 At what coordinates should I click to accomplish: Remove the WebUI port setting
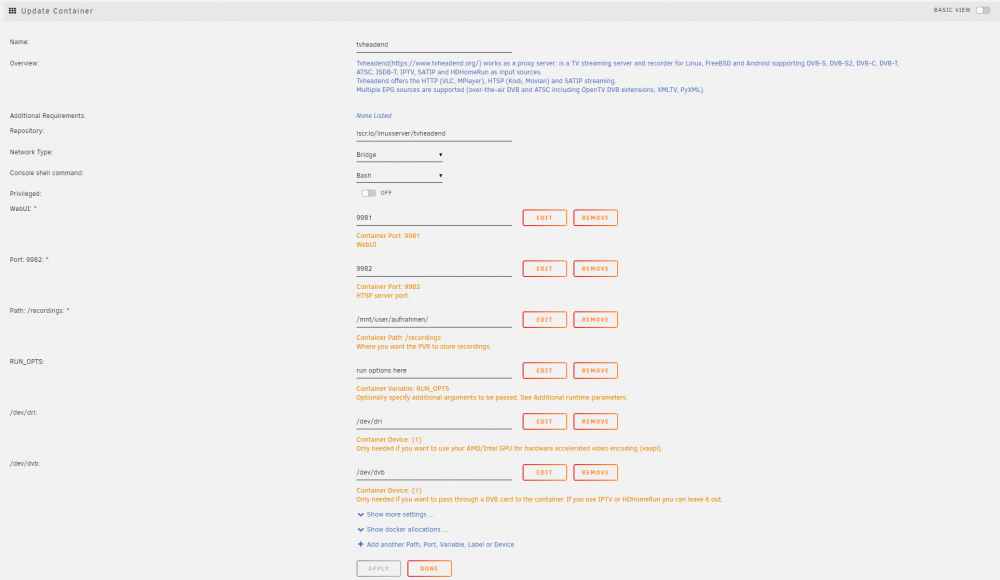(595, 218)
